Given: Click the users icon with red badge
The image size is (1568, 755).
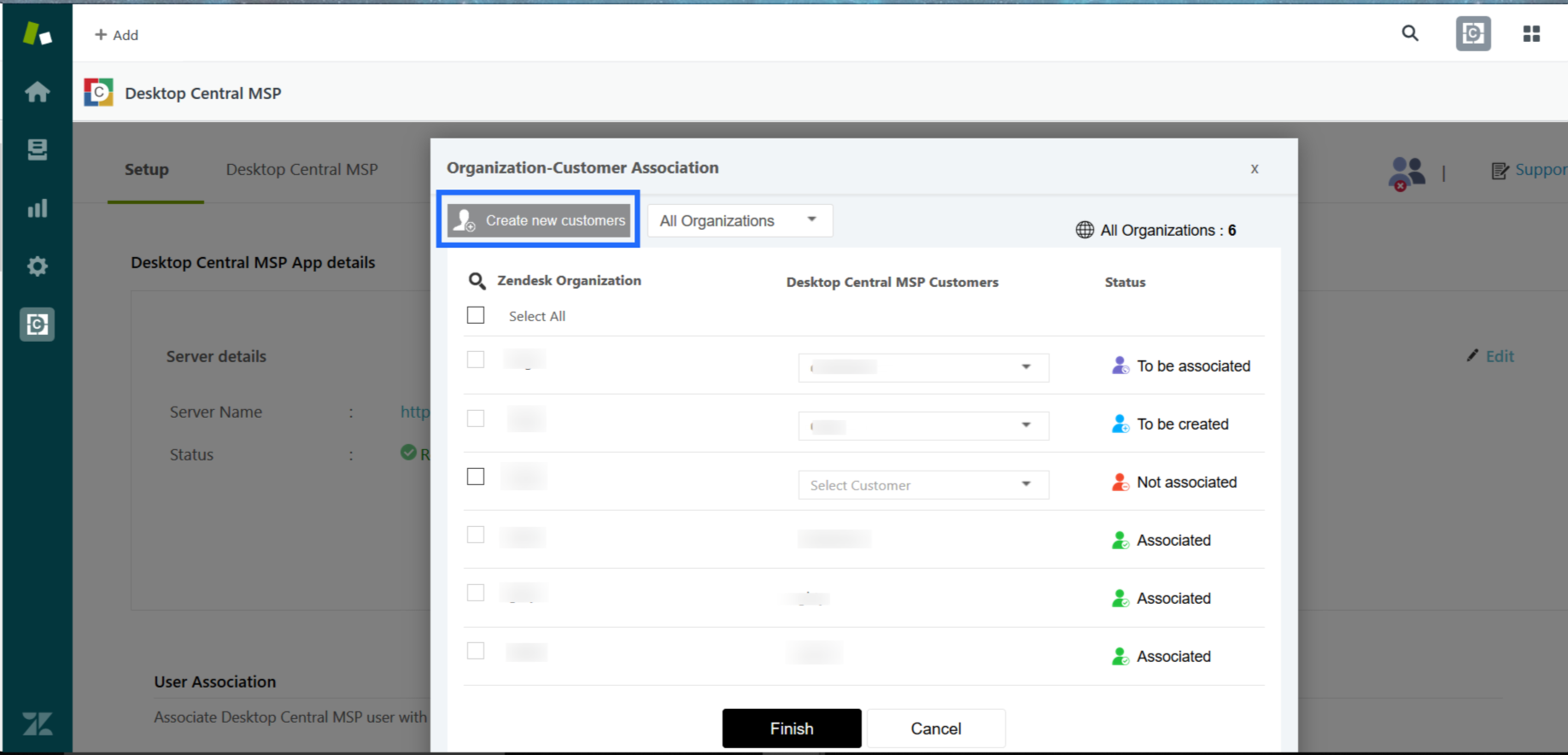Looking at the screenshot, I should [1407, 173].
